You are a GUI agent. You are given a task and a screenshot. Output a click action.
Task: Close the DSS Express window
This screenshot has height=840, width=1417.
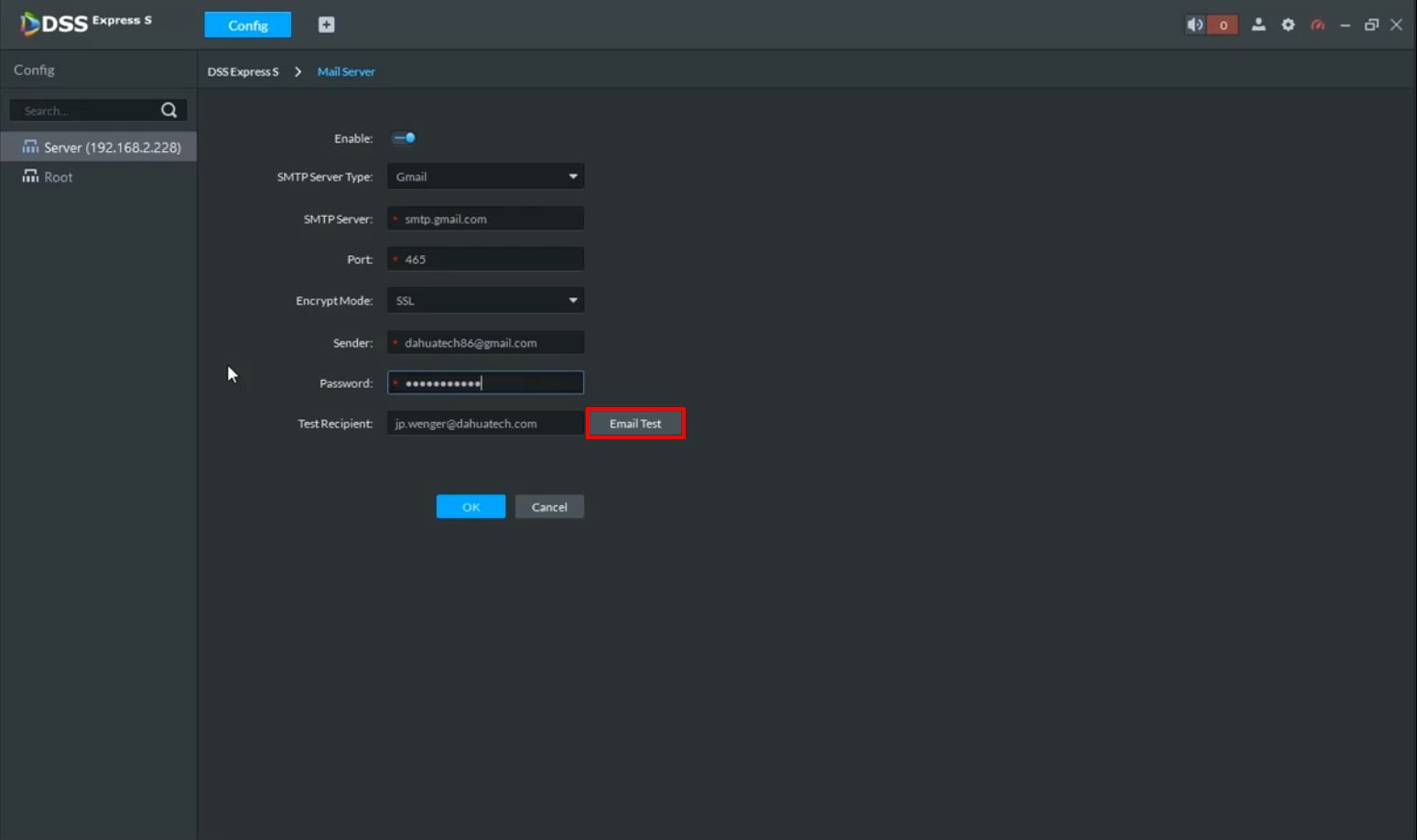tap(1396, 25)
